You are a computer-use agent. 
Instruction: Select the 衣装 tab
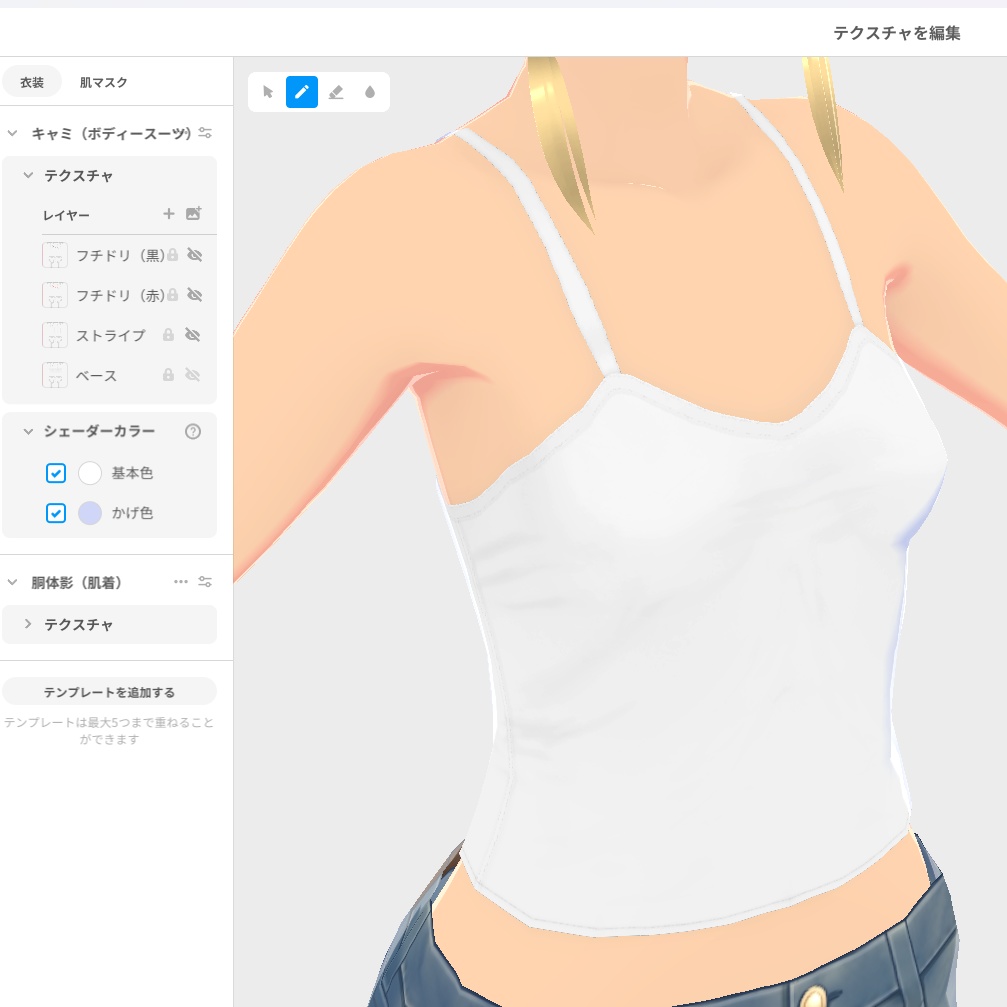31,82
